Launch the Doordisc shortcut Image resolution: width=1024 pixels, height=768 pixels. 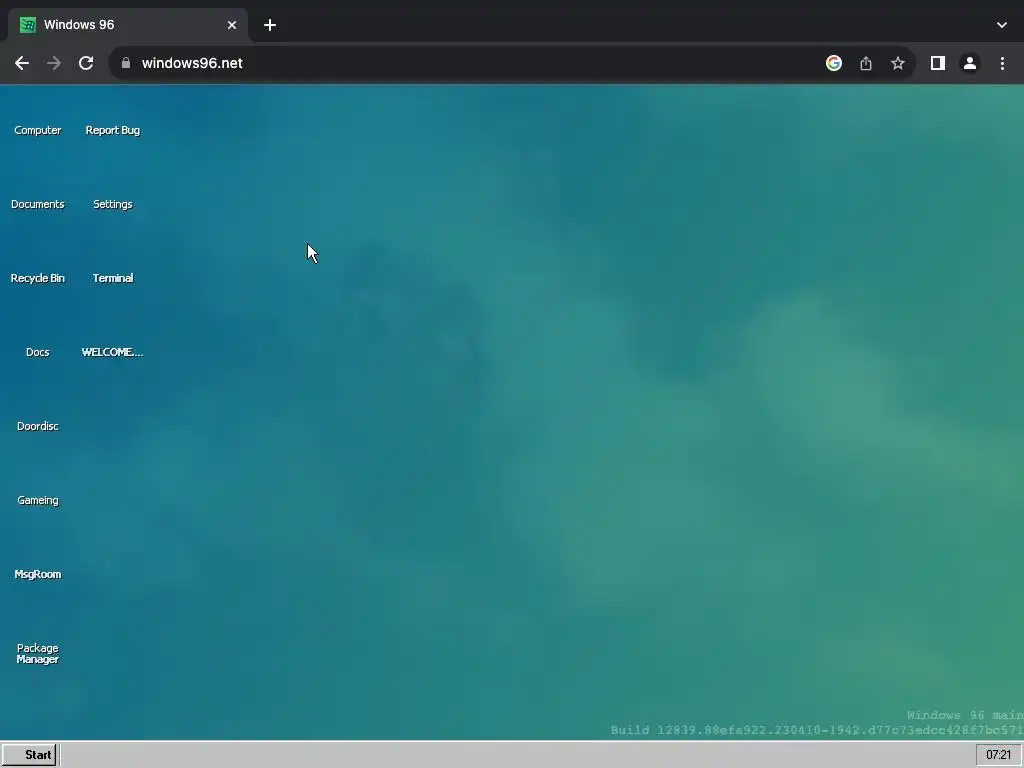coord(37,426)
